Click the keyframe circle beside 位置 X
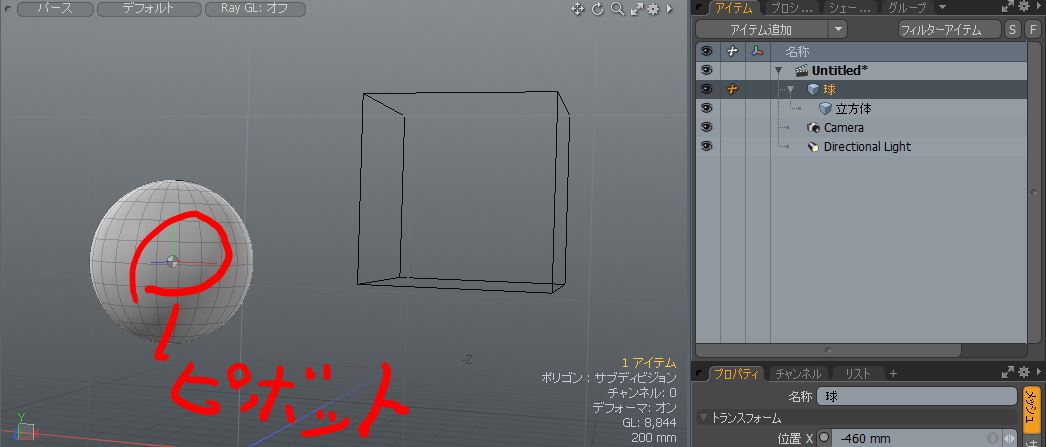Image resolution: width=1046 pixels, height=447 pixels. tap(823, 438)
